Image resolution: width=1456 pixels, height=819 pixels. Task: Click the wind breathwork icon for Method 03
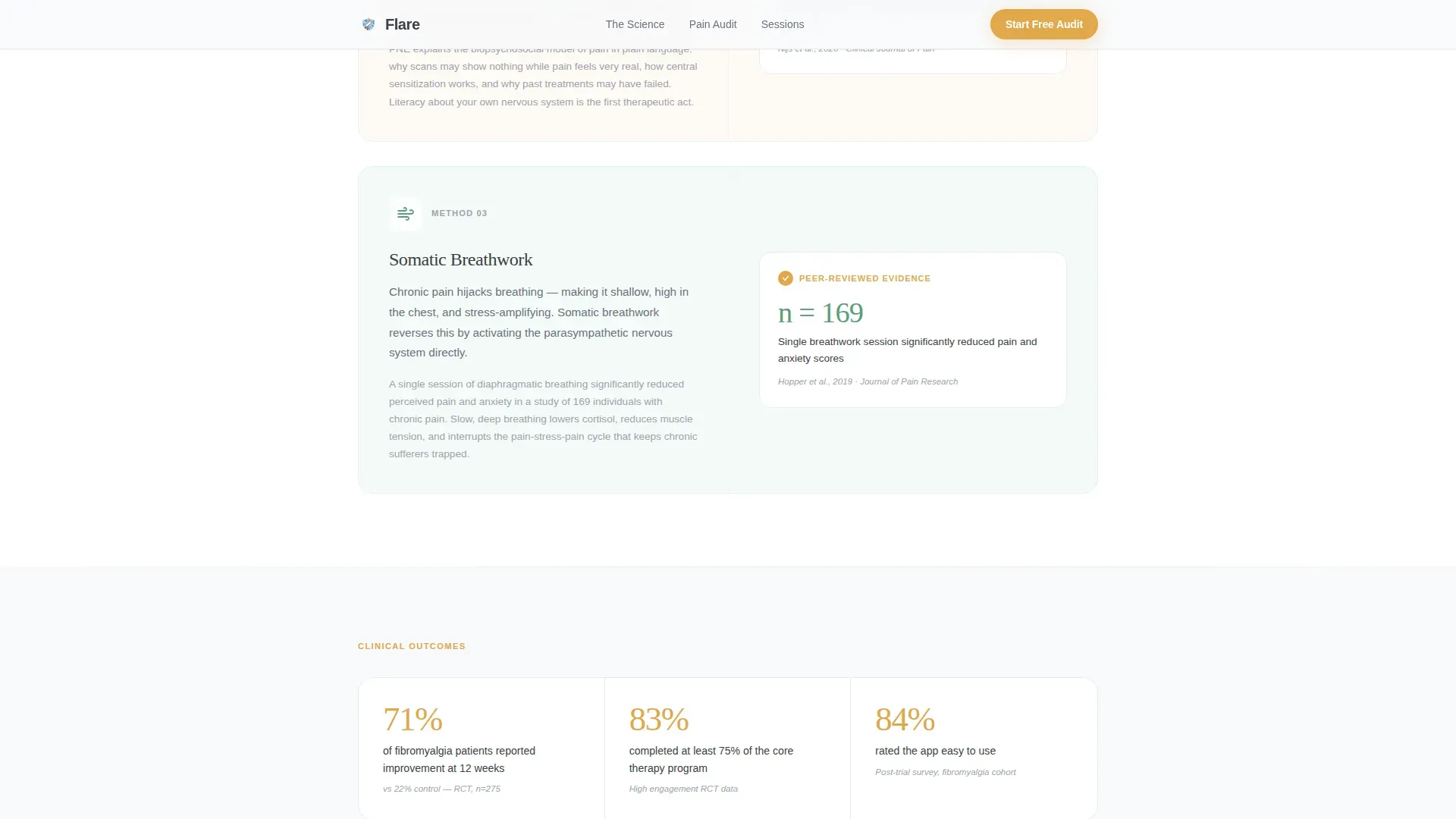[x=406, y=214]
